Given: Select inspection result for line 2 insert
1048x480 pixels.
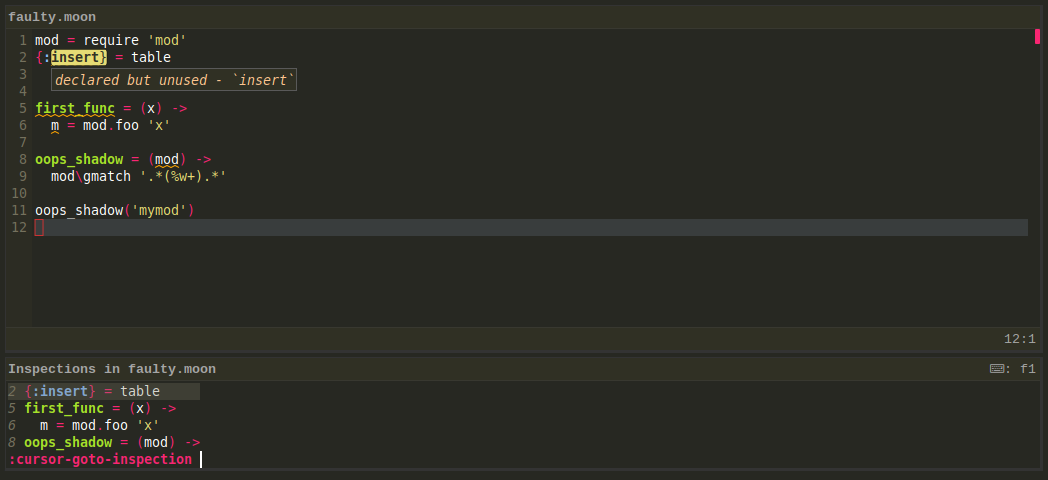Looking at the screenshot, I should 104,391.
